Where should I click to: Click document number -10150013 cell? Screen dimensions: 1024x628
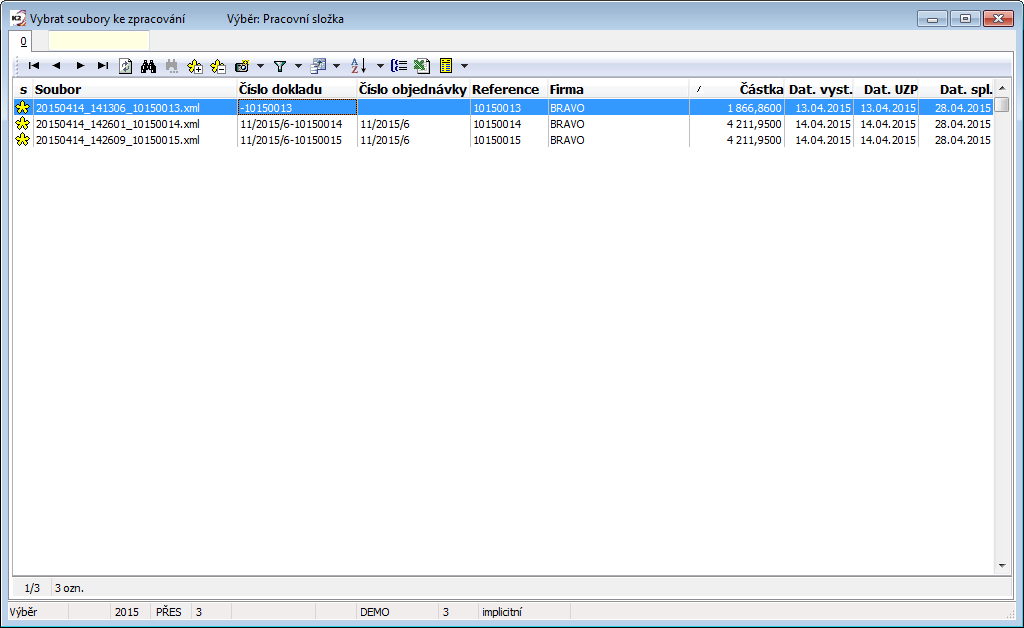pos(297,108)
